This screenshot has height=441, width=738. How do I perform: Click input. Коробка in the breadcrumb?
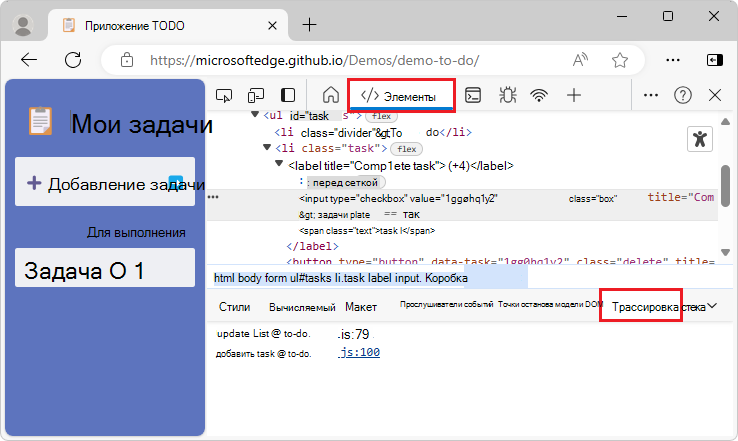[x=431, y=278]
